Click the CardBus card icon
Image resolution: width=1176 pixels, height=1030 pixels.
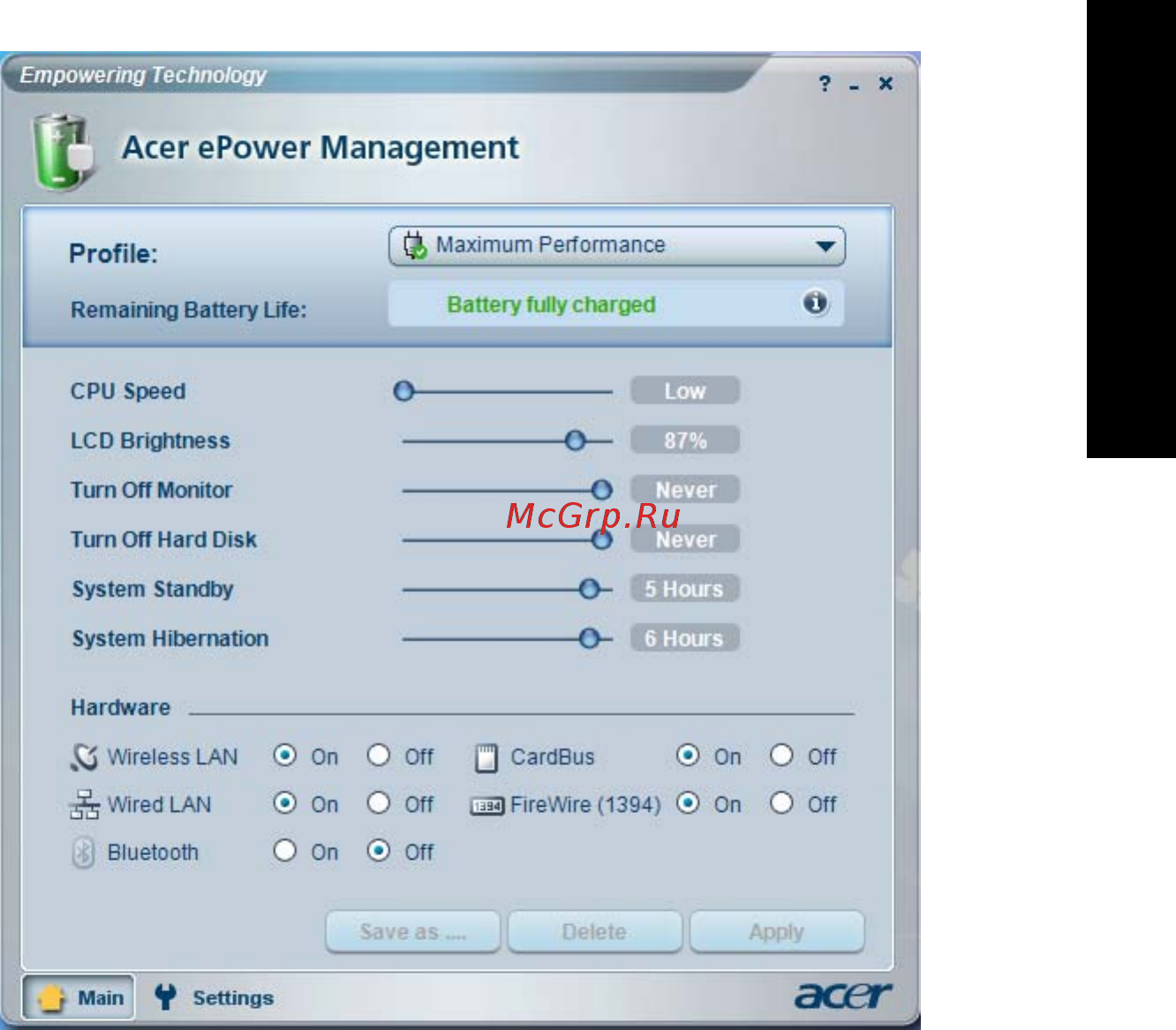tap(486, 758)
